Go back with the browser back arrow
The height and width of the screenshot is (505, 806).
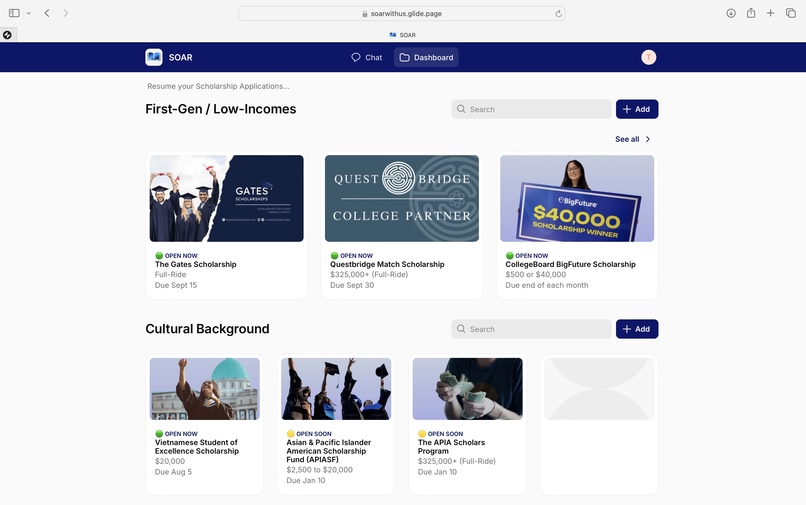tap(47, 13)
